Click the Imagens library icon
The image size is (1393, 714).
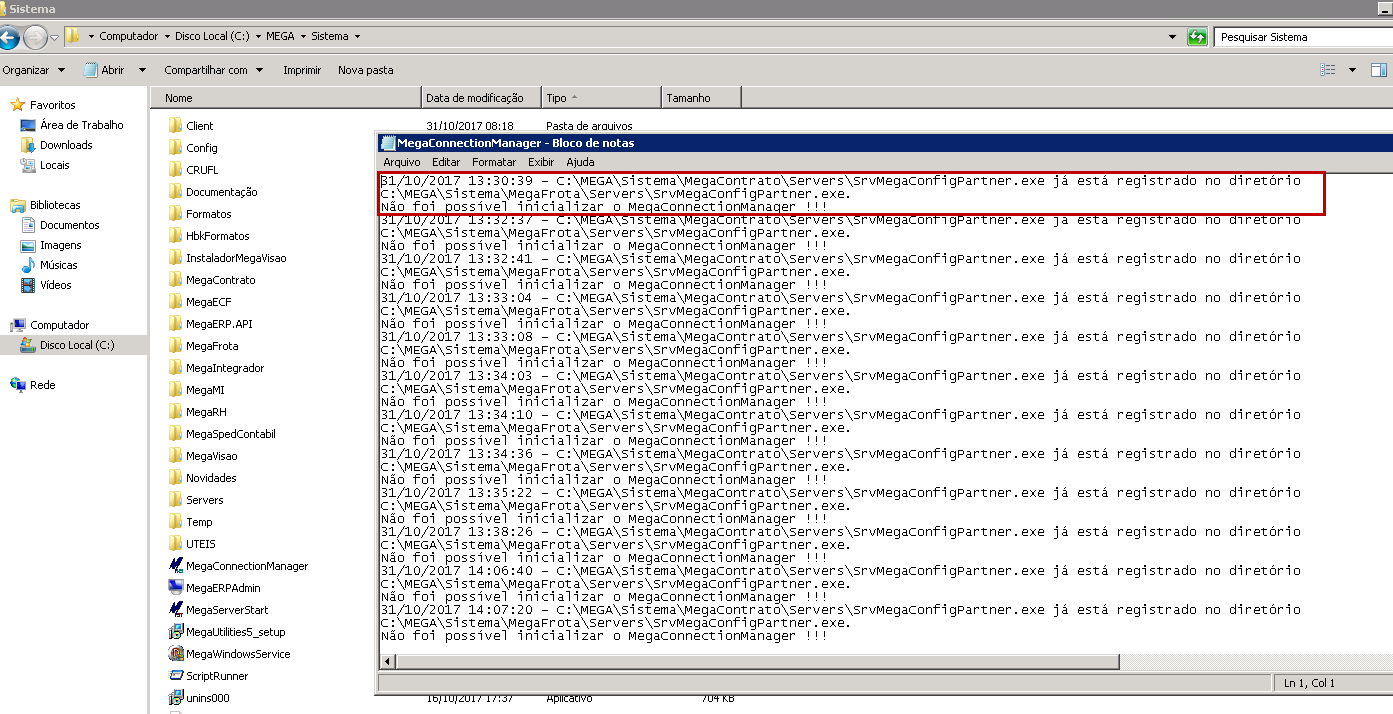[x=28, y=245]
